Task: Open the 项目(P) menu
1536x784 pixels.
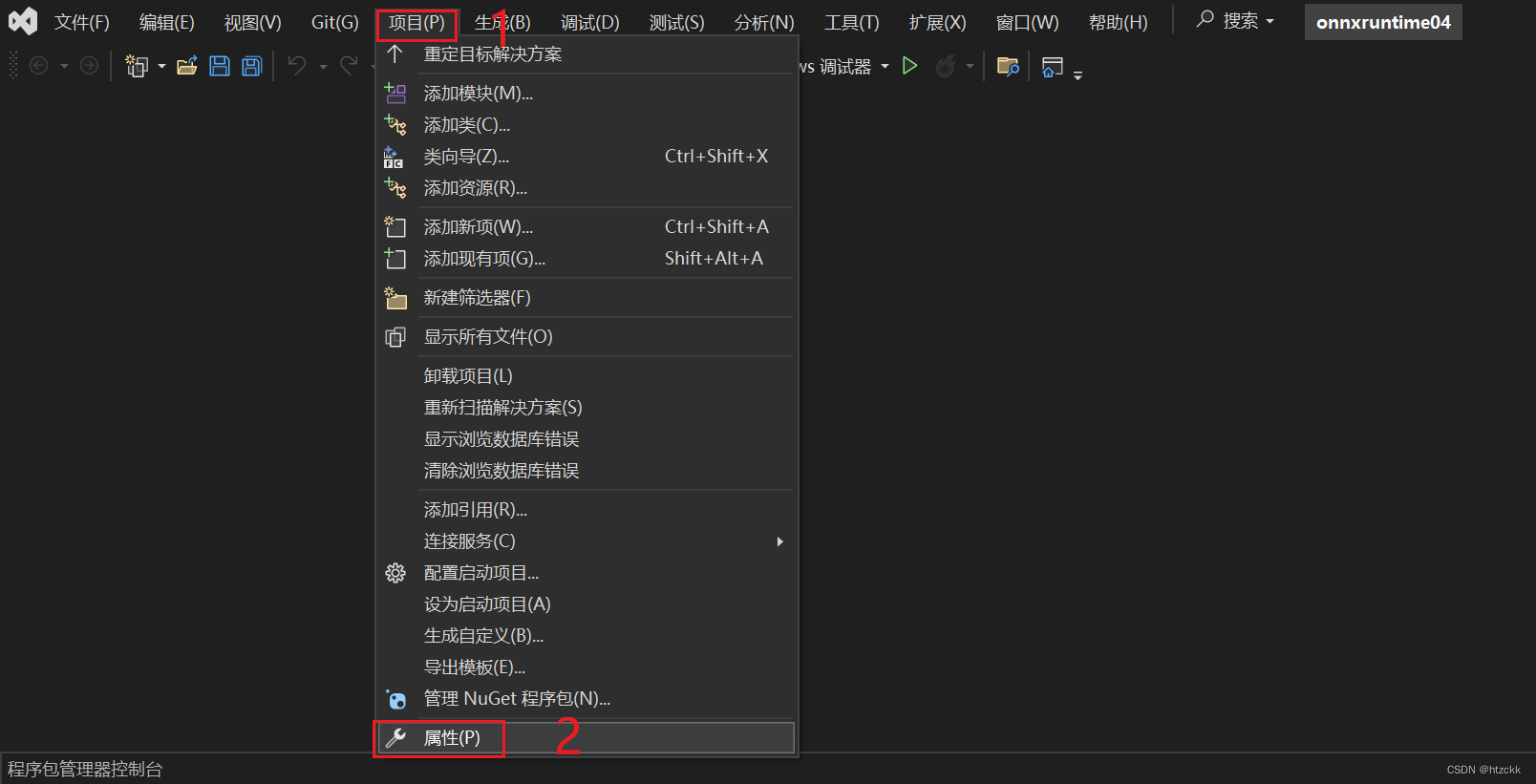Action: tap(416, 23)
